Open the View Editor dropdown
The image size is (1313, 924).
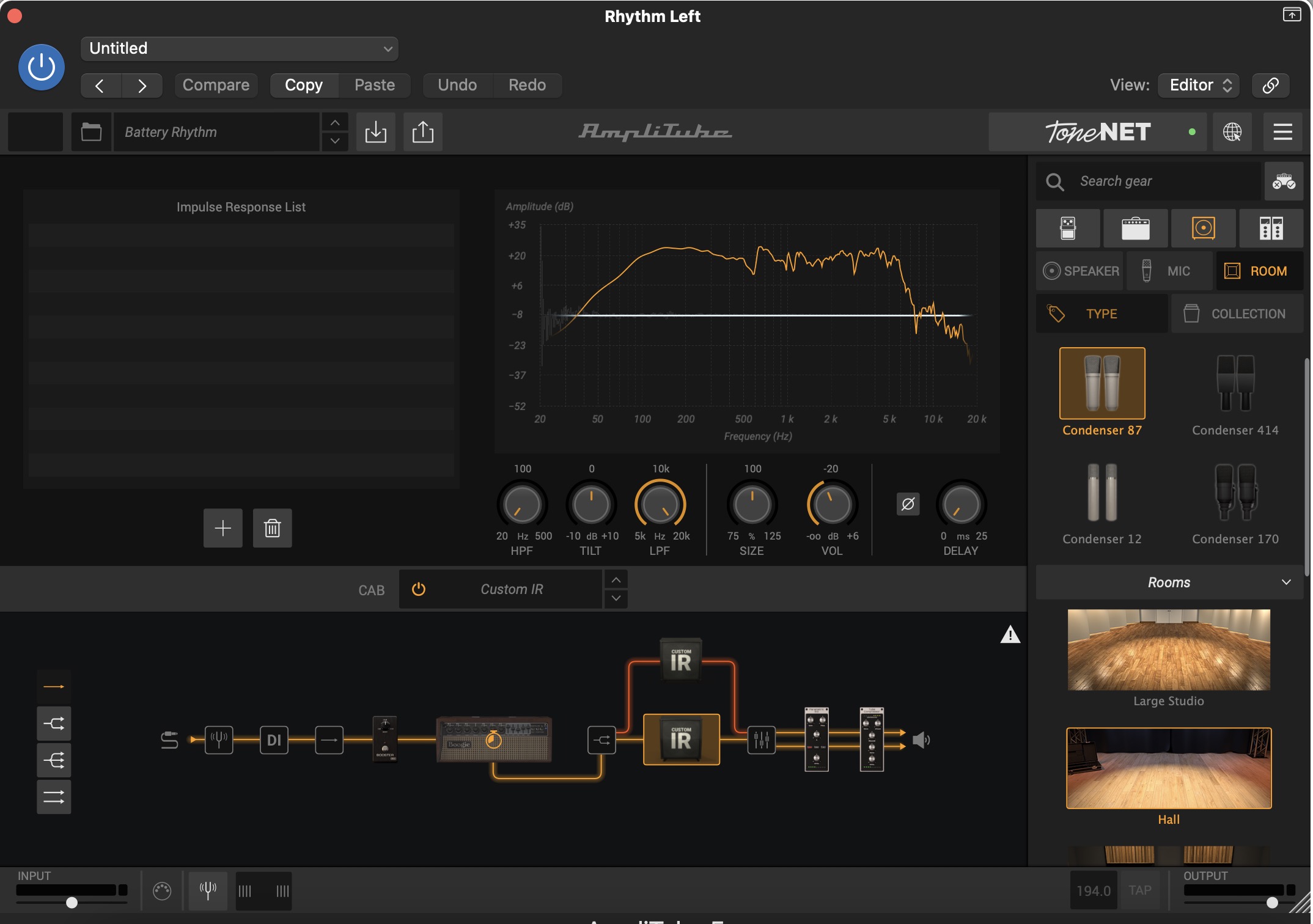coord(1199,86)
